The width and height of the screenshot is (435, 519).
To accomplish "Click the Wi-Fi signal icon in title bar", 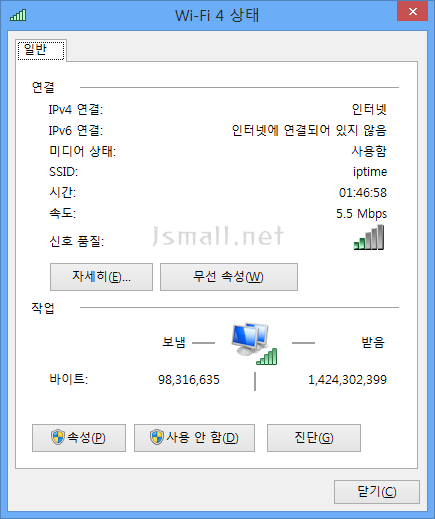I will (18, 15).
